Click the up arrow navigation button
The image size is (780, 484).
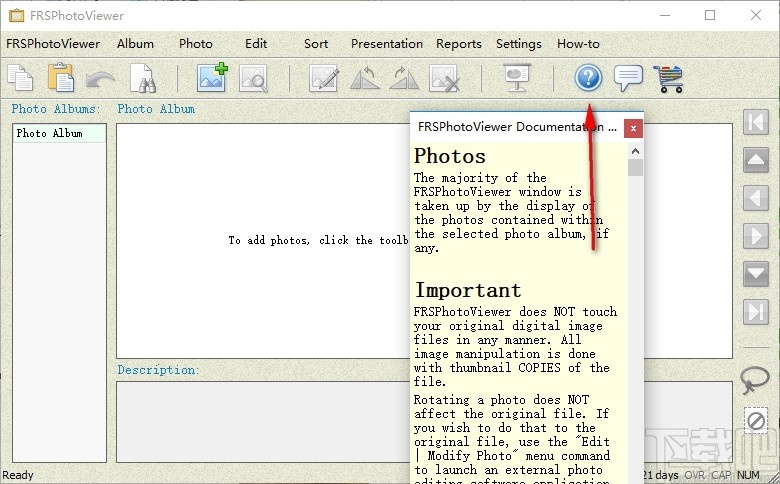[756, 160]
